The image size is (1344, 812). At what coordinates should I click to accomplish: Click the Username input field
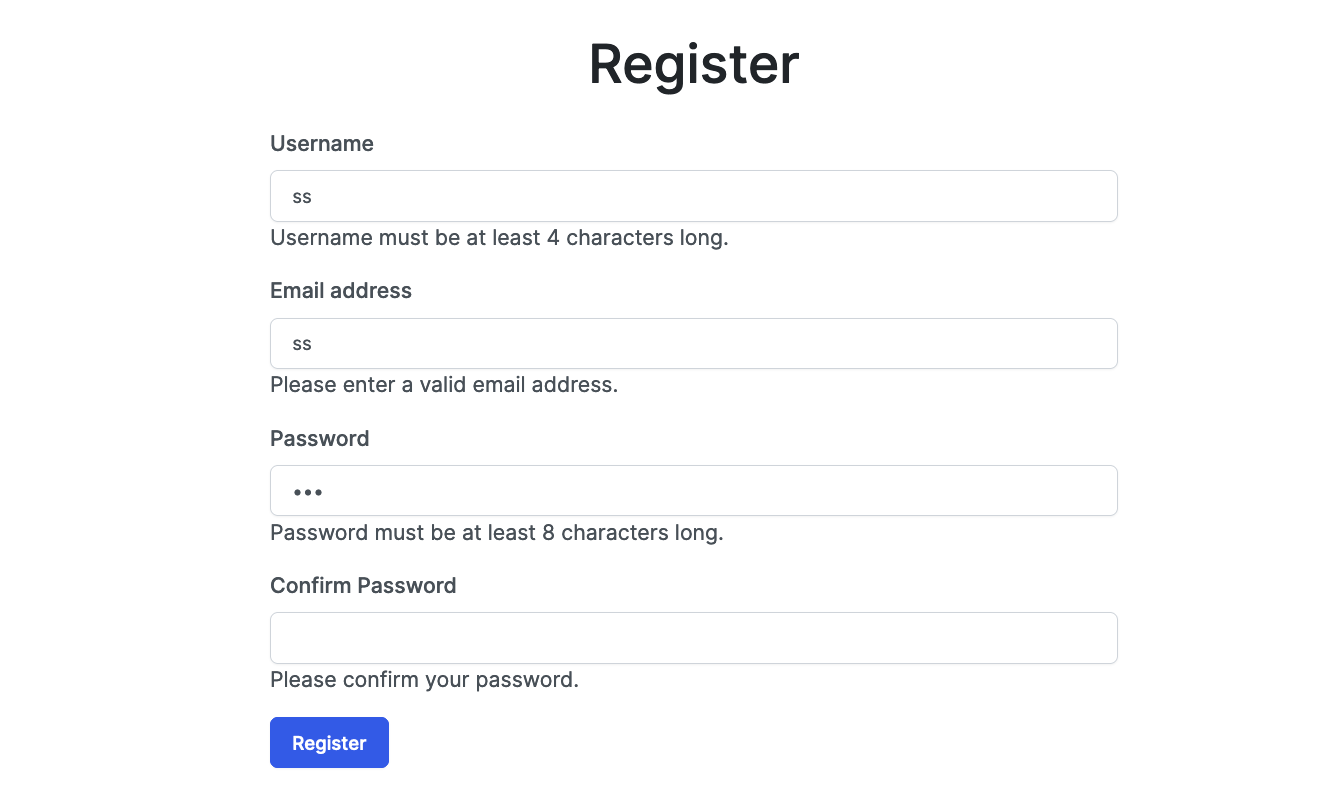pos(693,196)
